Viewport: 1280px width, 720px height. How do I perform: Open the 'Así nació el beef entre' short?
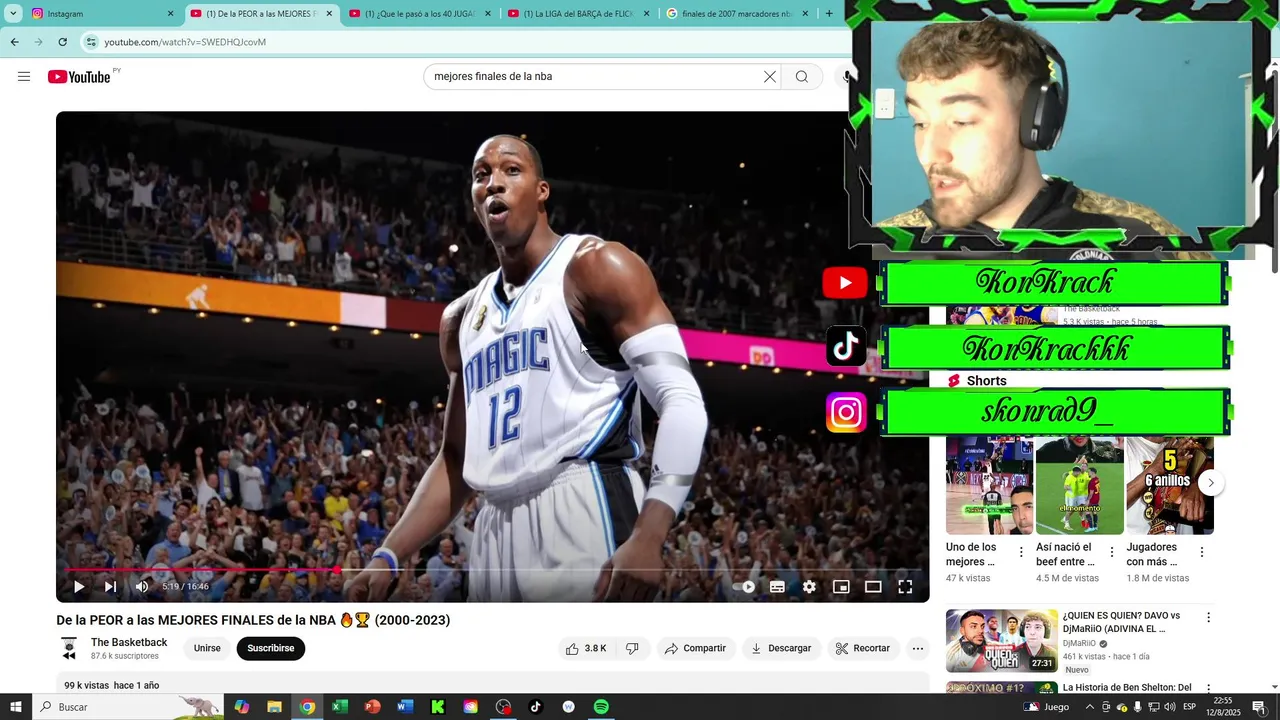click(x=1079, y=486)
